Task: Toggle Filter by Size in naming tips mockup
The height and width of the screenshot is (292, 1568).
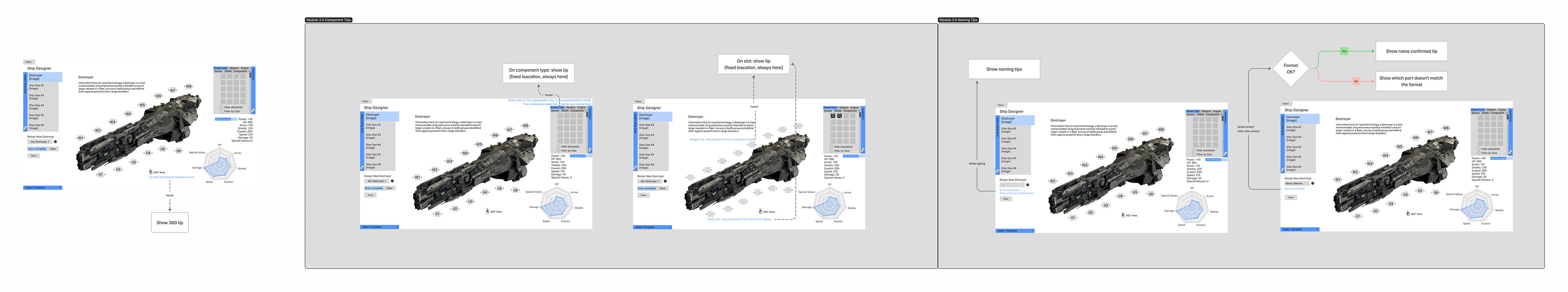Action: 1194,155
